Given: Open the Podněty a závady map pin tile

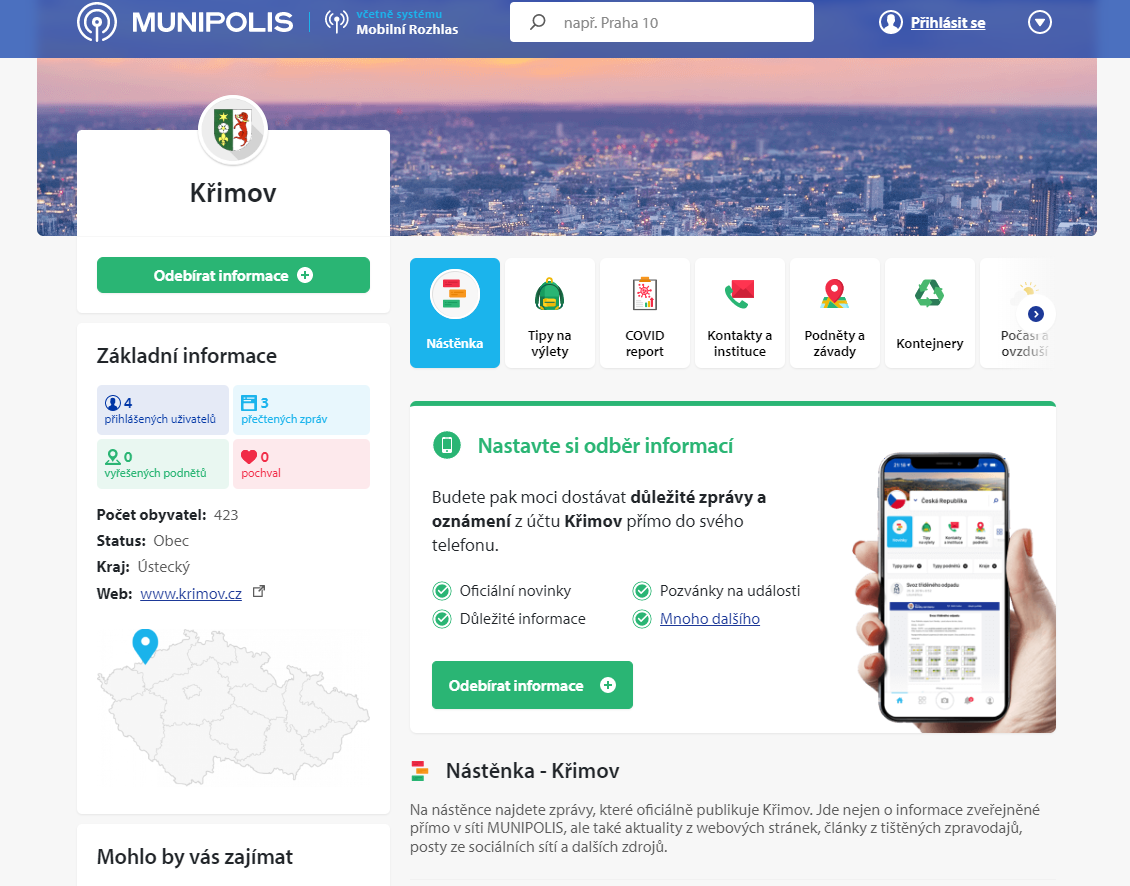Looking at the screenshot, I should 835,314.
